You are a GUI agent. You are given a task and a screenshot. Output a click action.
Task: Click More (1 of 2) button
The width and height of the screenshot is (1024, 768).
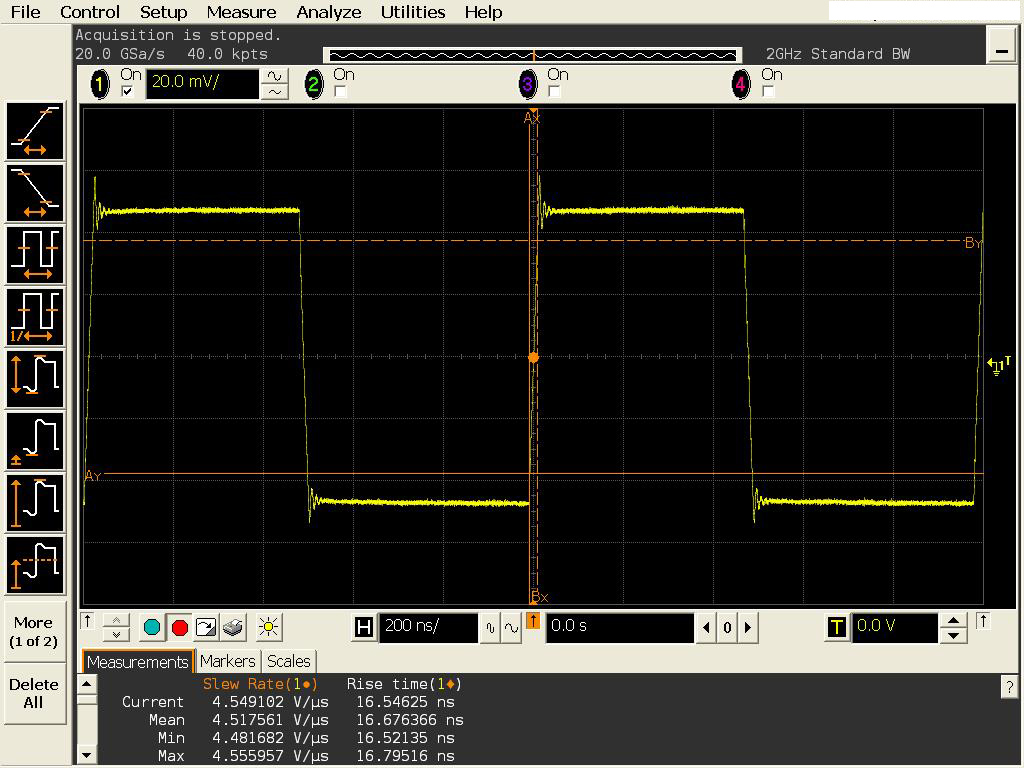point(34,632)
